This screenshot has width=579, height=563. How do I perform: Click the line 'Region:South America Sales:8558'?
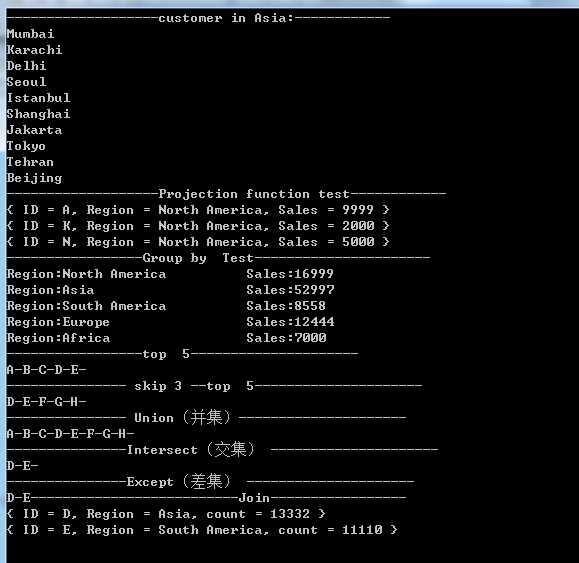(x=166, y=306)
